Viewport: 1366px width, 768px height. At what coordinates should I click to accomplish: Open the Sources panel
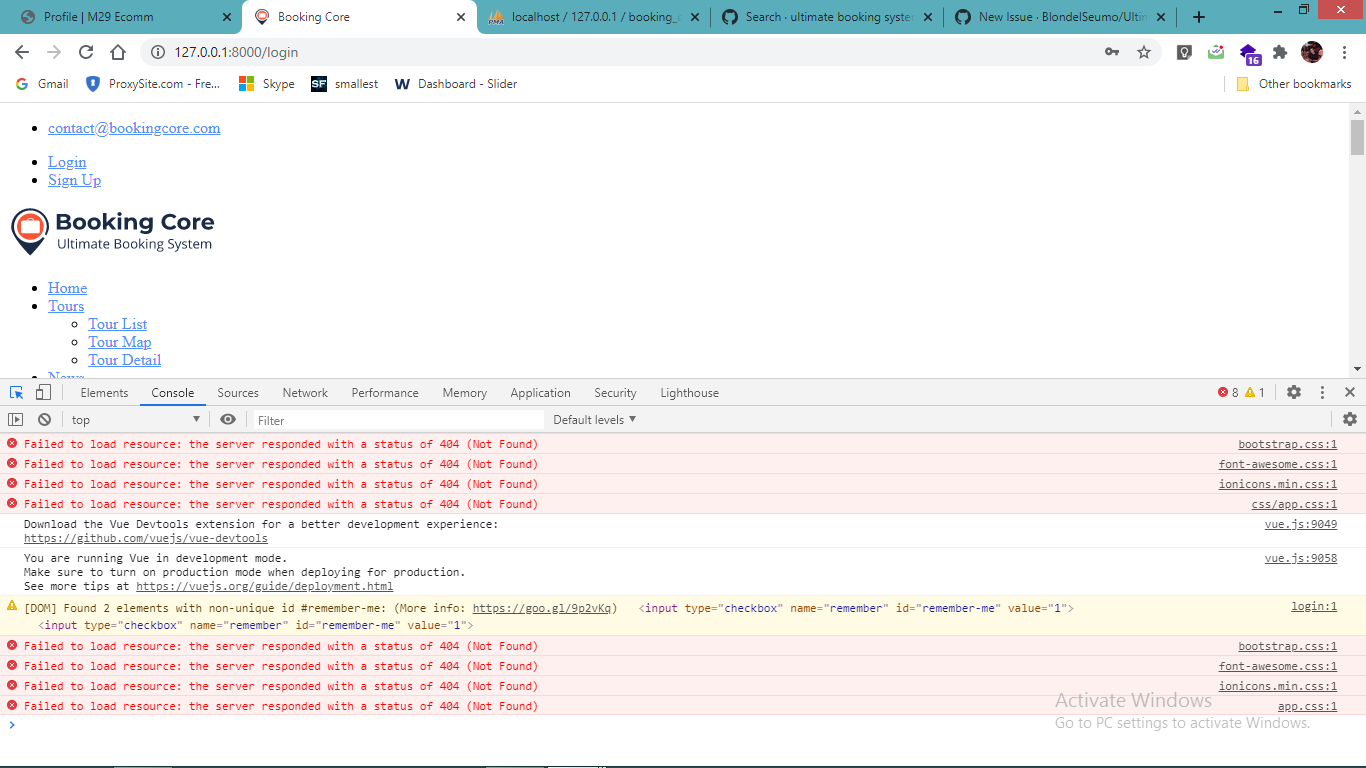(x=238, y=393)
